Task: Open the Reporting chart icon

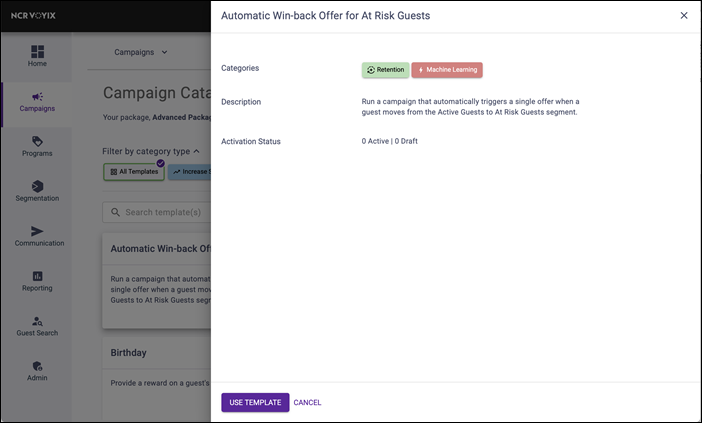Action: tap(37, 276)
